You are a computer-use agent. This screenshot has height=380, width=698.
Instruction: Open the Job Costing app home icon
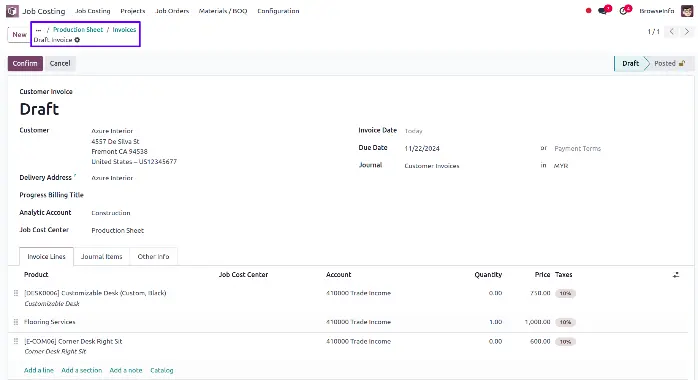12,11
